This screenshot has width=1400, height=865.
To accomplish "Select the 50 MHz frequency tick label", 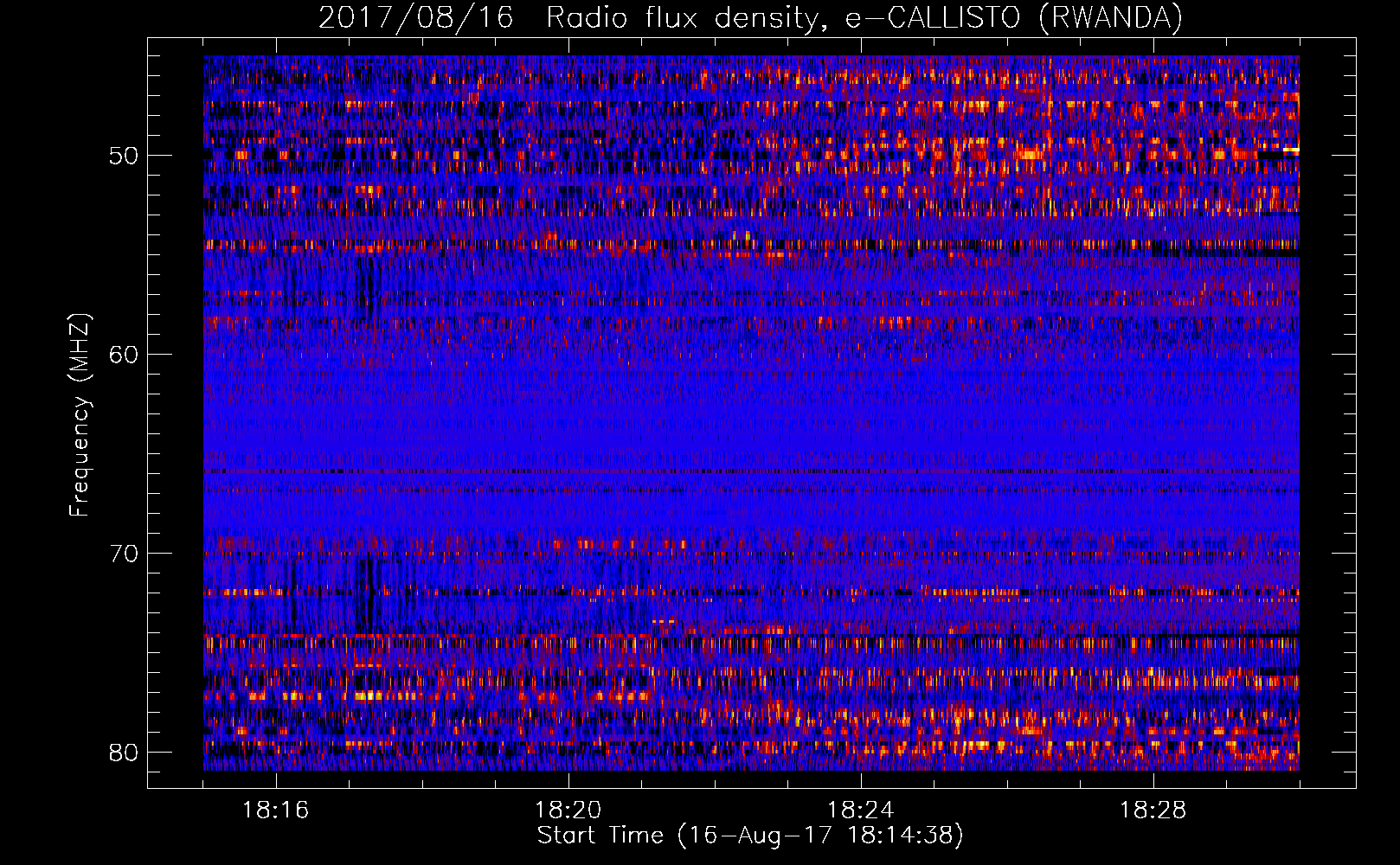I will 124,156.
